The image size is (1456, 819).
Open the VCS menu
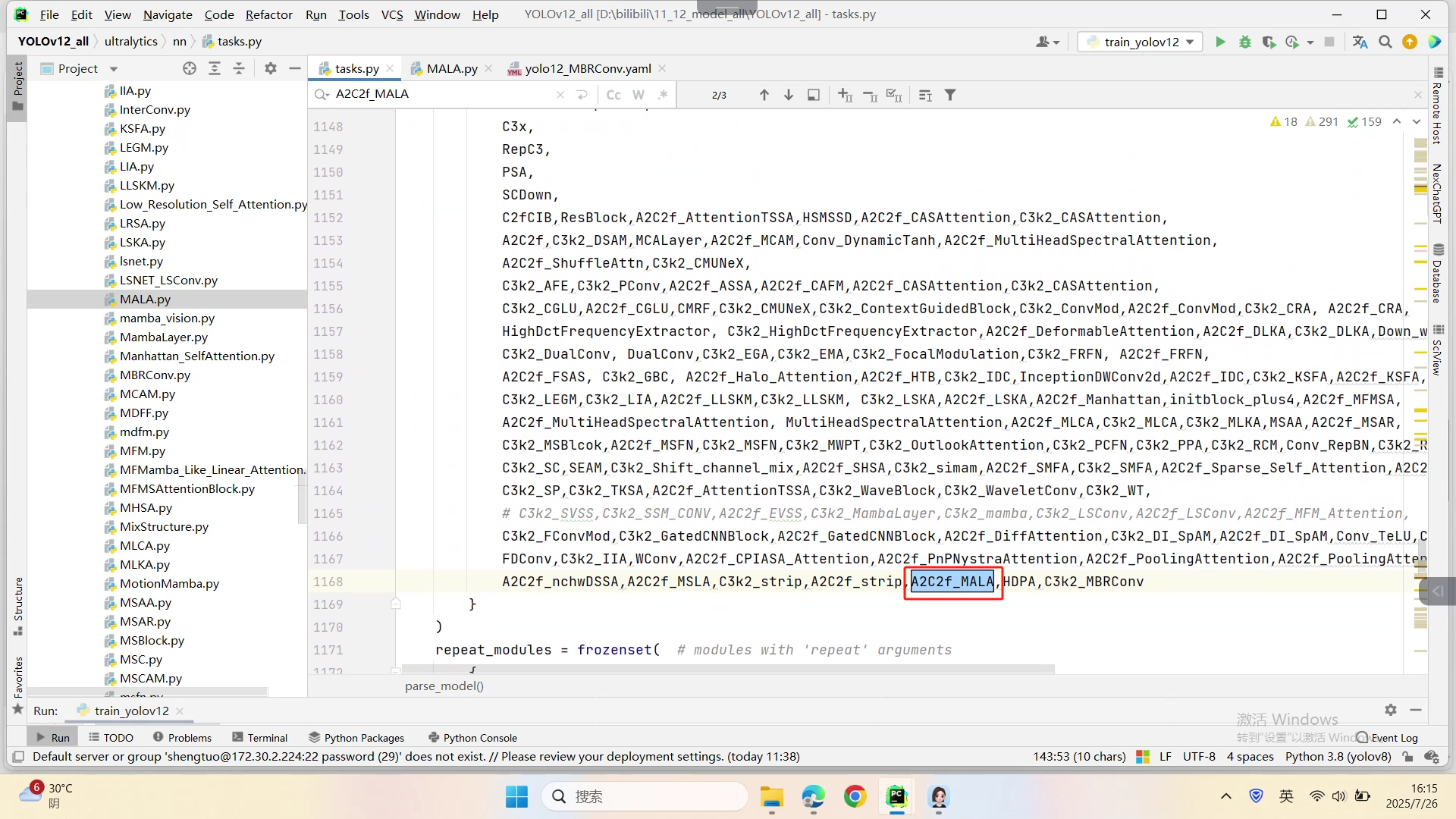392,14
